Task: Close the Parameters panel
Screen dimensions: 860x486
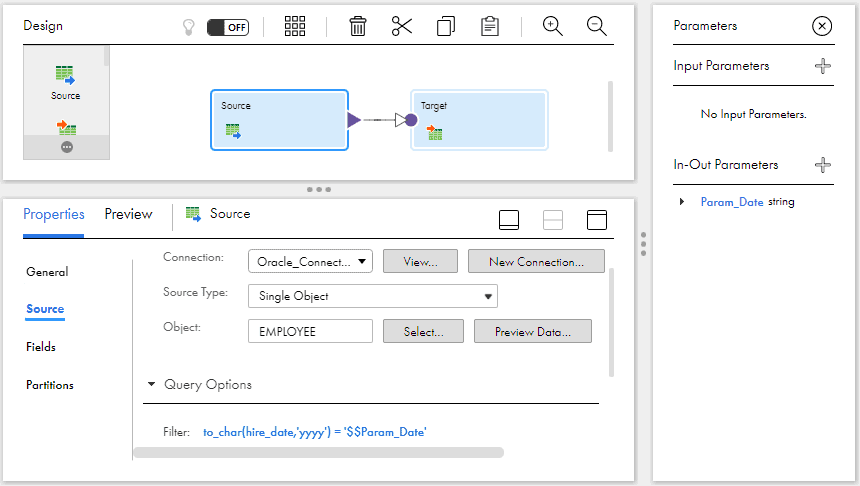Action: (x=822, y=26)
